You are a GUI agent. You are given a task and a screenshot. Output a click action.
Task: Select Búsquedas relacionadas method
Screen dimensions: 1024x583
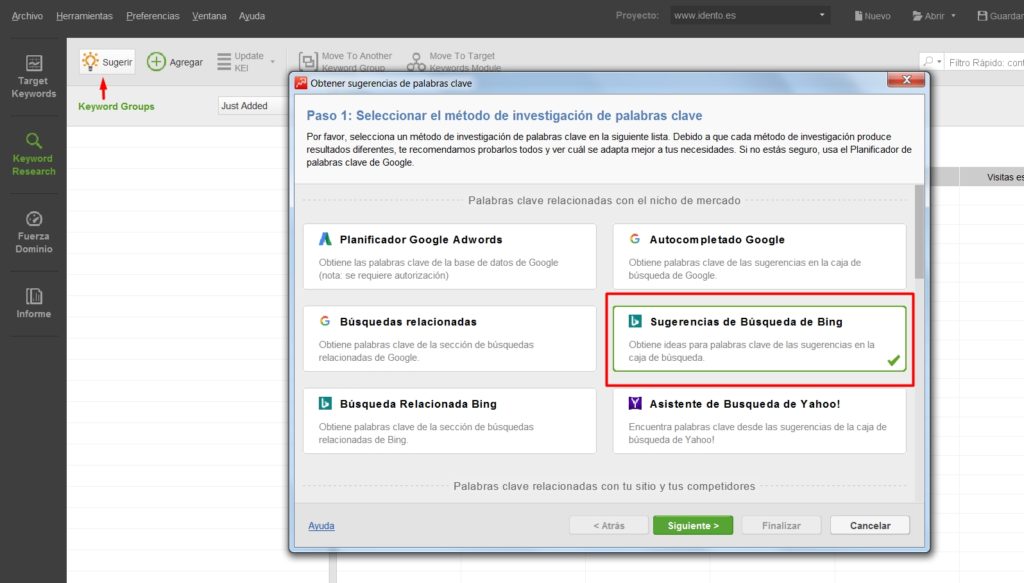[x=450, y=339]
